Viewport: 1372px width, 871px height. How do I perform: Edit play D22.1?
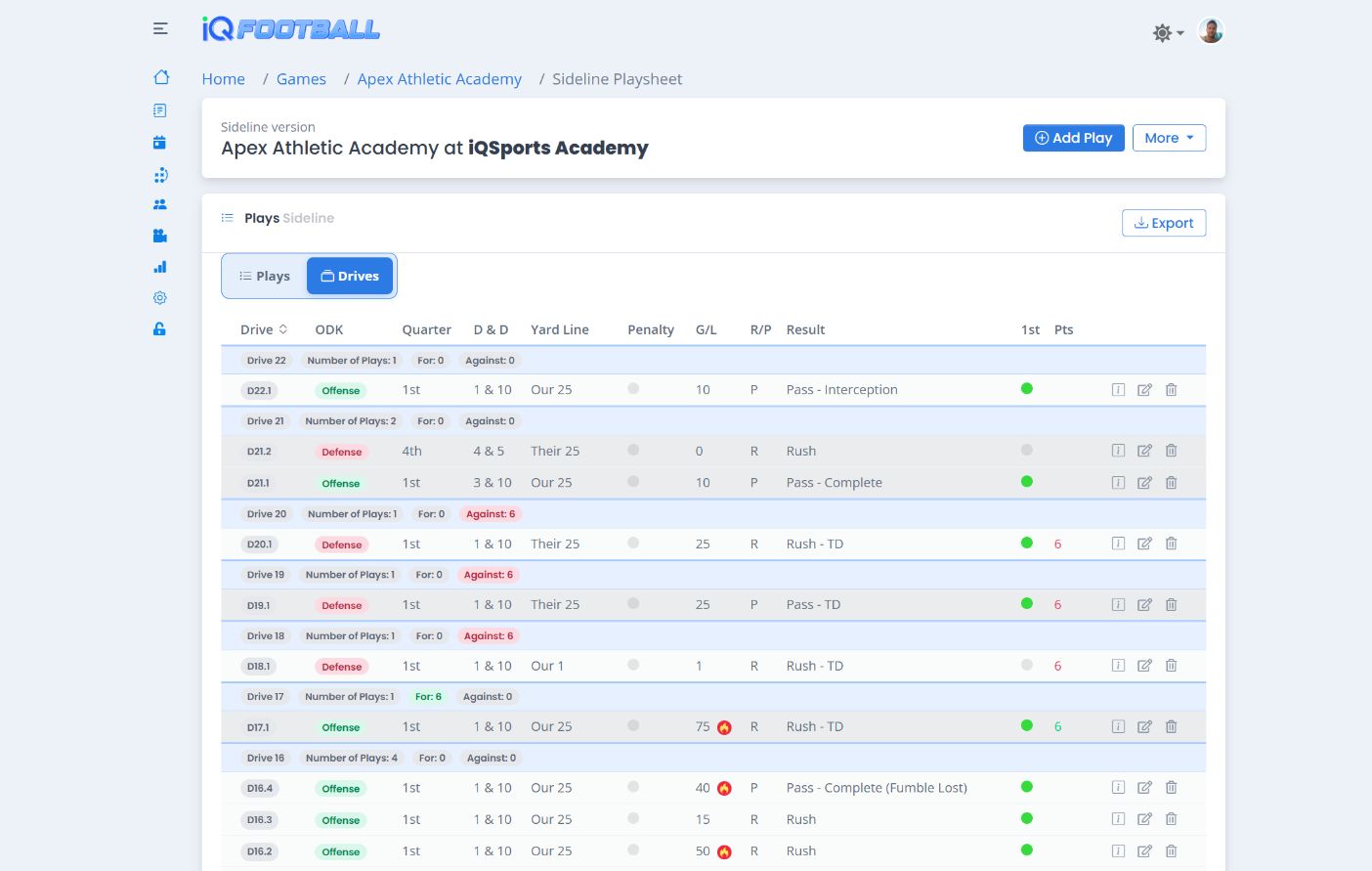click(x=1144, y=390)
